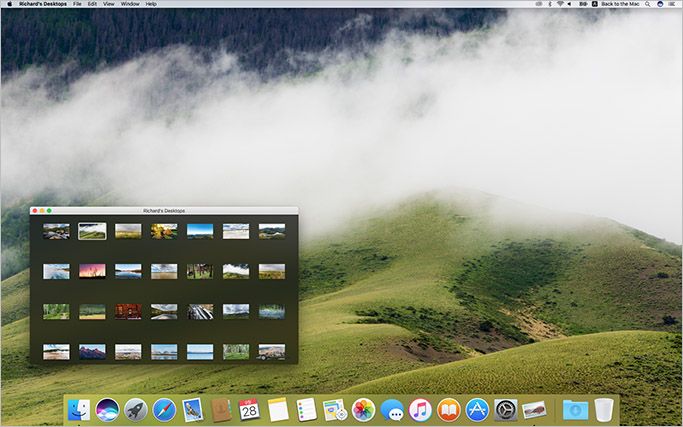The height and width of the screenshot is (427, 683).
Task: Open Richard's Desktops application menu
Action: [43, 4]
